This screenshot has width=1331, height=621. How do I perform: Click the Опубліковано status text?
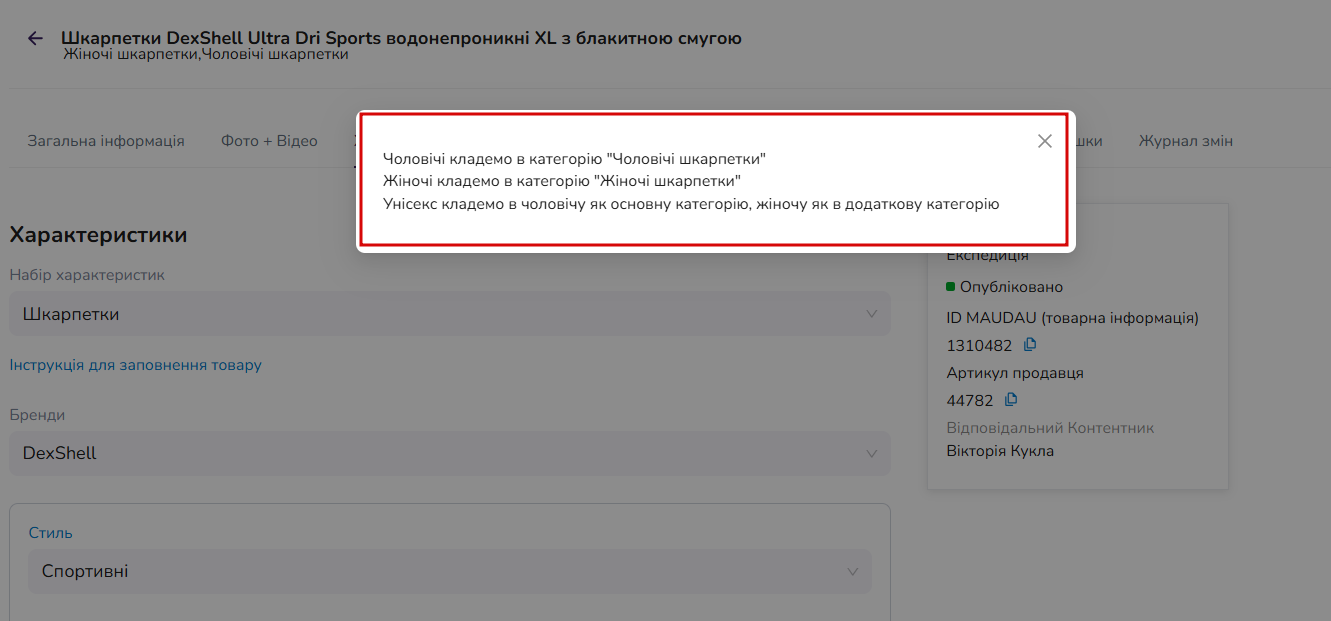point(1011,287)
